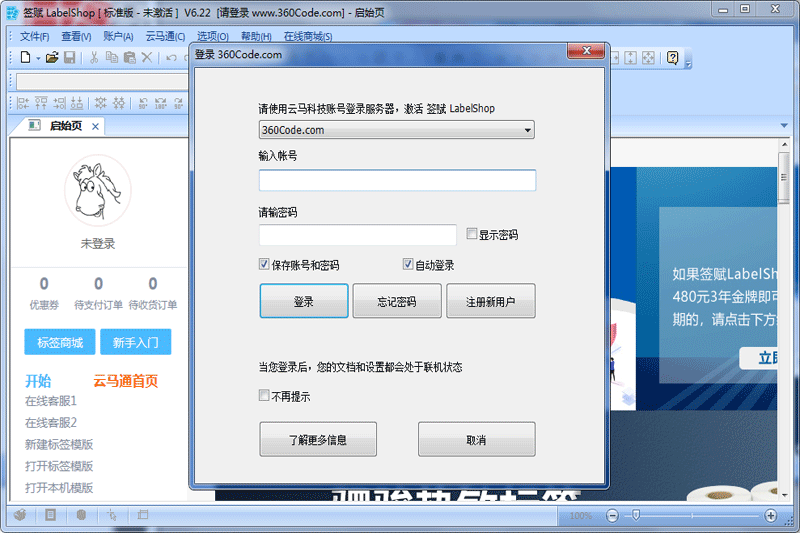Click the Delete X toolbar icon
This screenshot has width=800, height=533.
147,57
